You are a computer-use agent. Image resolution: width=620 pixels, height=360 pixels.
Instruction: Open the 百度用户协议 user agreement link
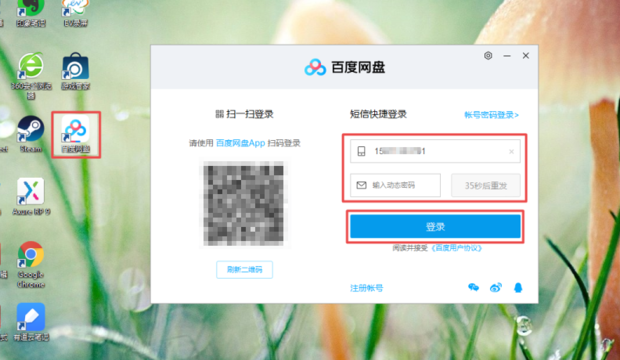457,248
